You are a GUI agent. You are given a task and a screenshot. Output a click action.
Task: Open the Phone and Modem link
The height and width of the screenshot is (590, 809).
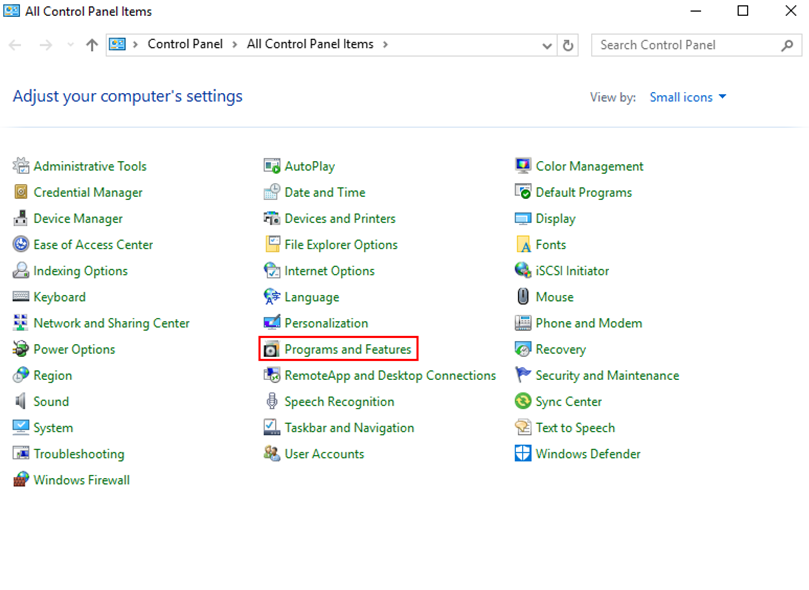589,323
